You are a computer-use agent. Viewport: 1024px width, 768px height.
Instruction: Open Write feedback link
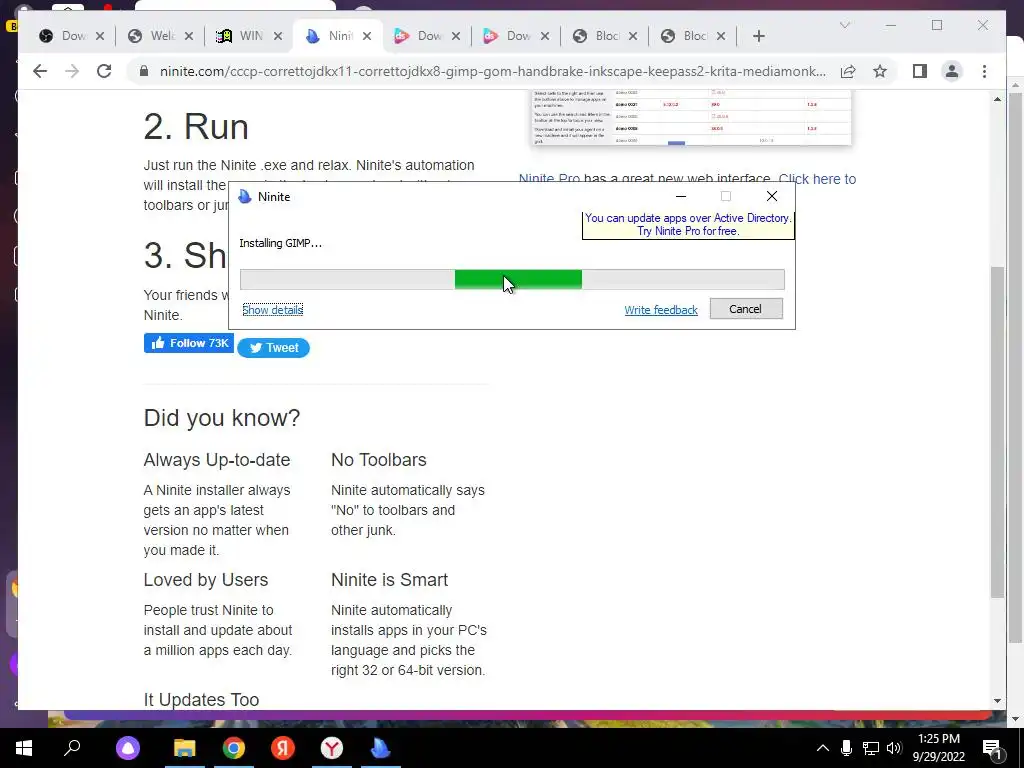pyautogui.click(x=661, y=310)
